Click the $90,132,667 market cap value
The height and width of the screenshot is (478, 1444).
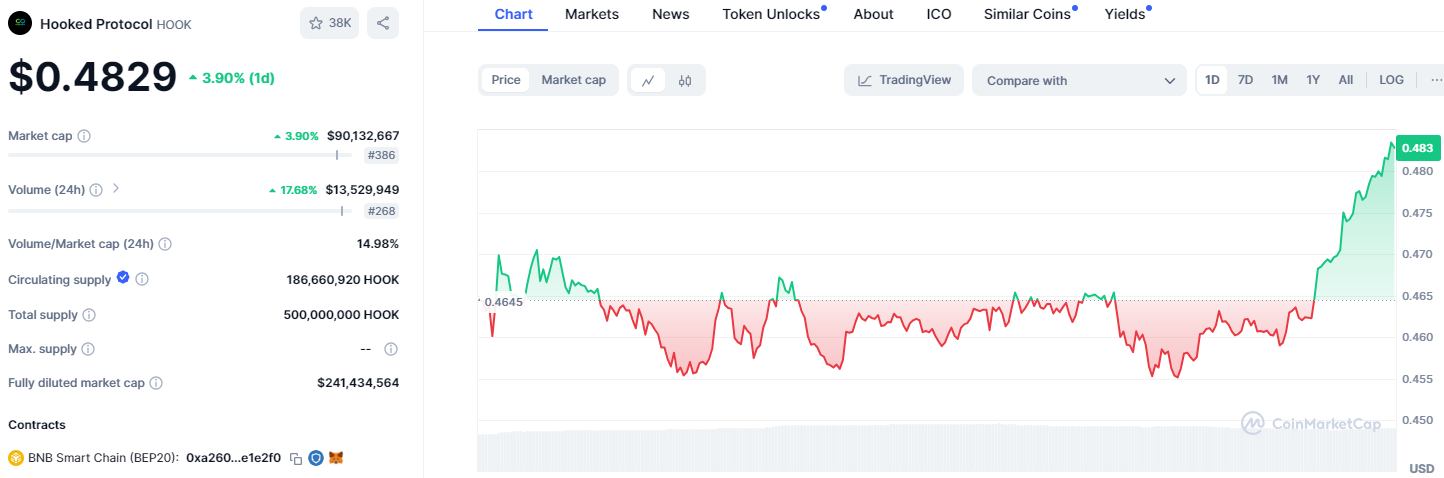point(363,135)
